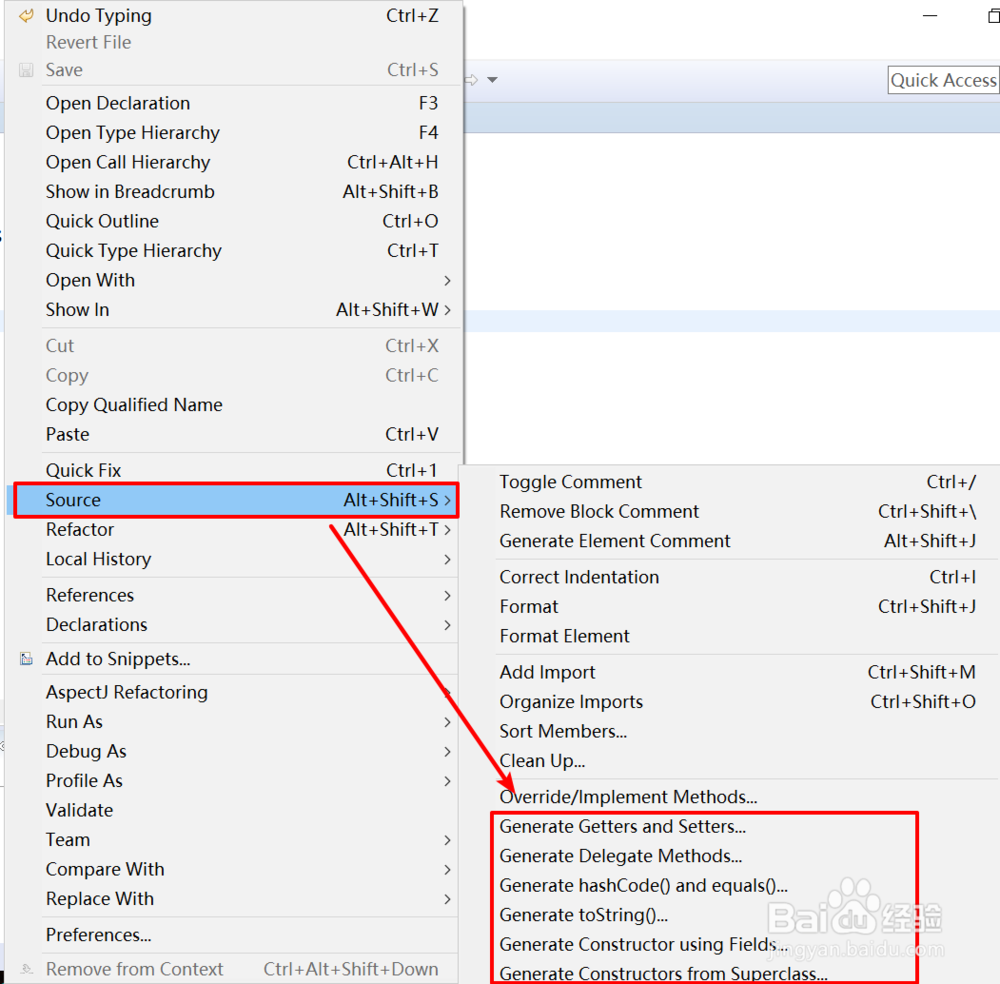Screen dimensions: 1000x984
Task: Expand the Compare With submenu
Action: pos(234,869)
